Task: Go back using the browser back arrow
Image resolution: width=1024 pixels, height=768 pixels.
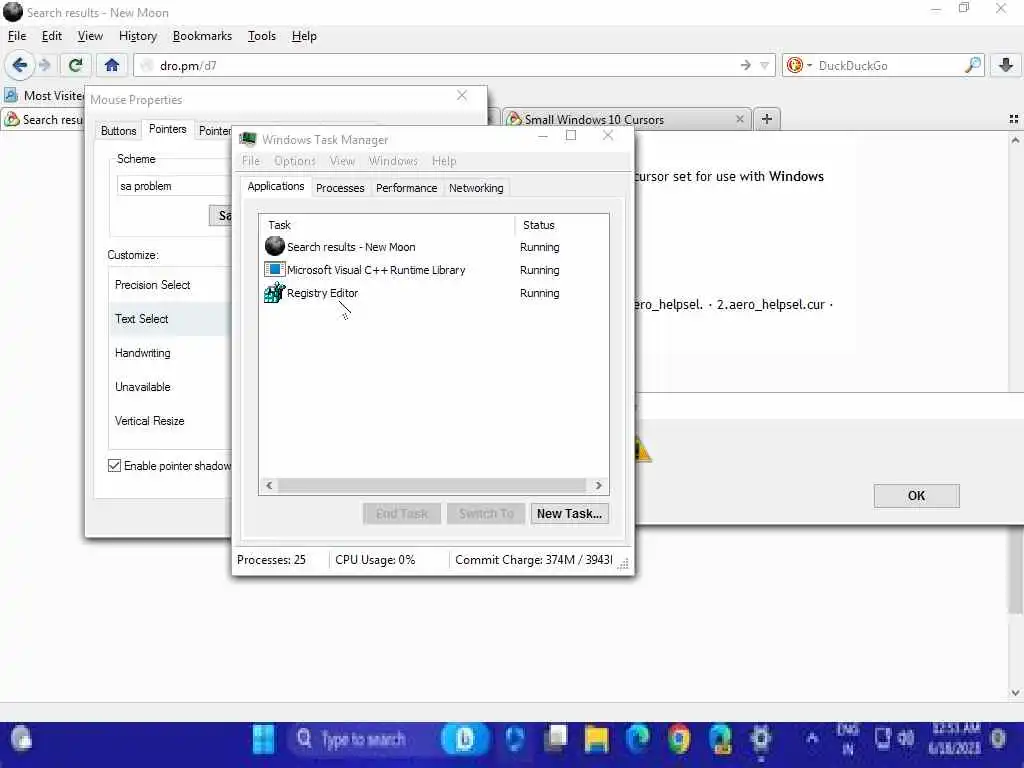Action: (x=20, y=65)
